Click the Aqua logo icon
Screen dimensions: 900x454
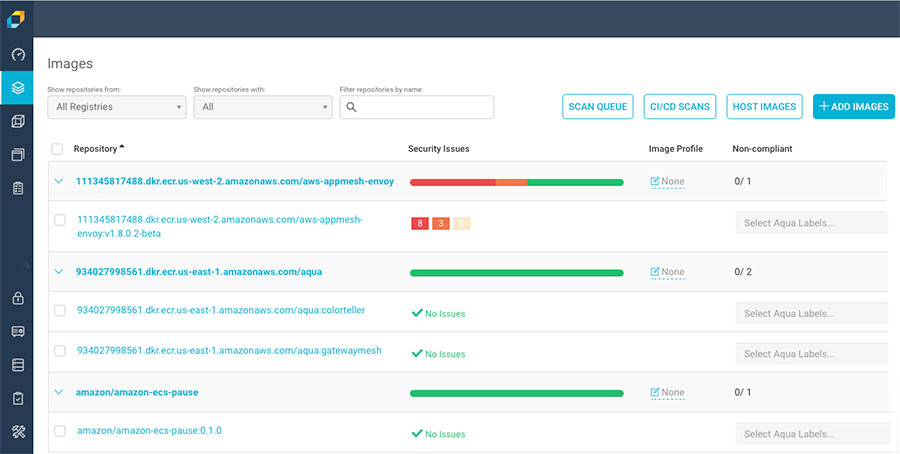coord(15,18)
